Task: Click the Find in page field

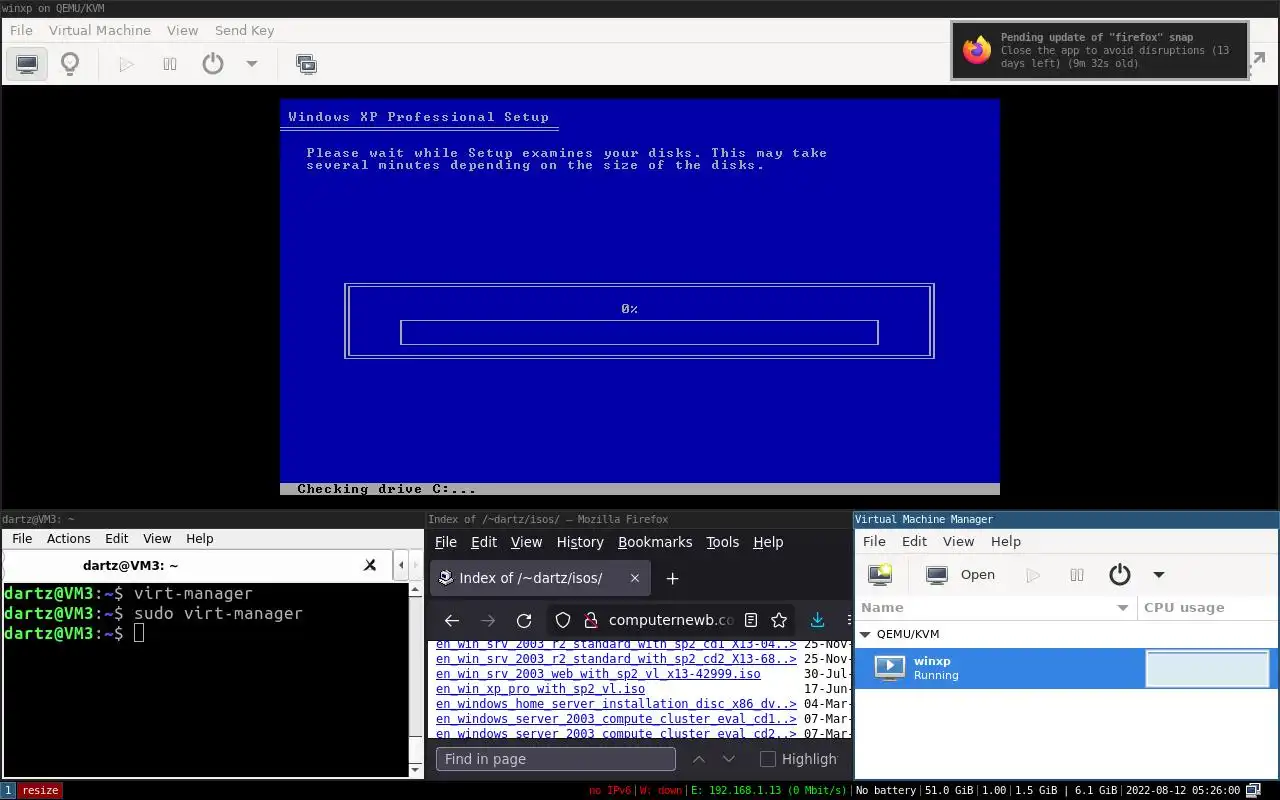Action: [x=556, y=759]
